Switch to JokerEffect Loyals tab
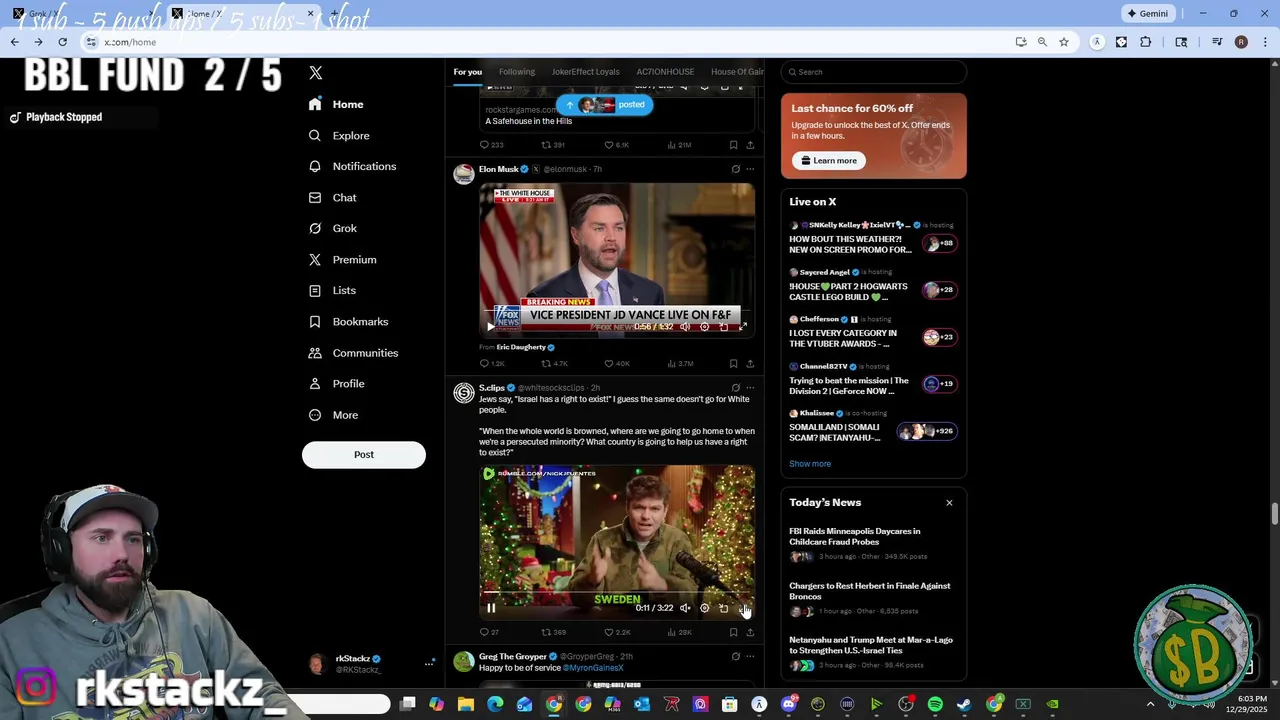1280x720 pixels. tap(585, 72)
